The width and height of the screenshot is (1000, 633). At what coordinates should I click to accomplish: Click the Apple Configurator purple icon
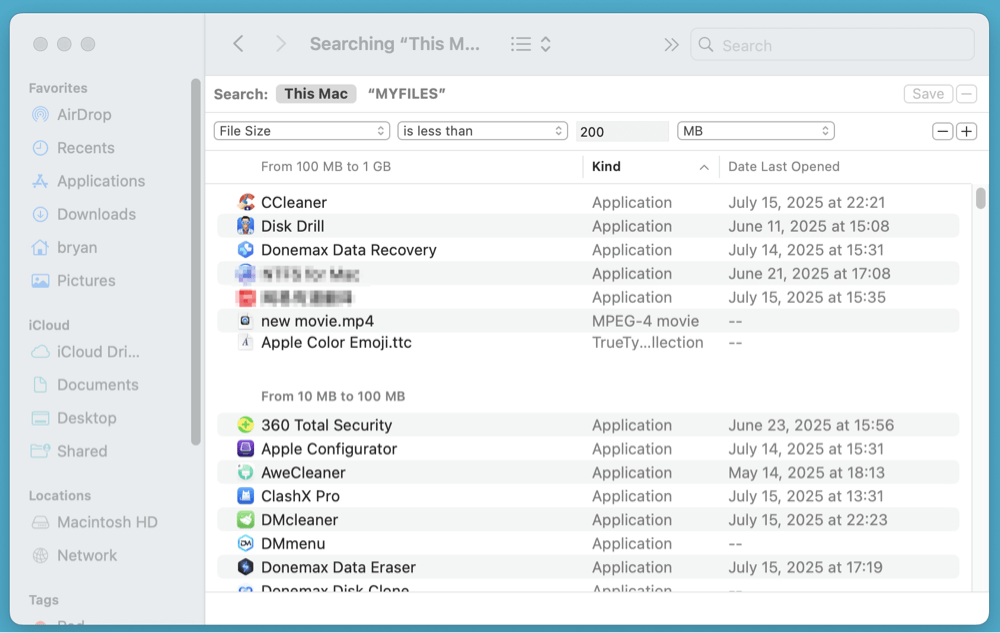245,449
